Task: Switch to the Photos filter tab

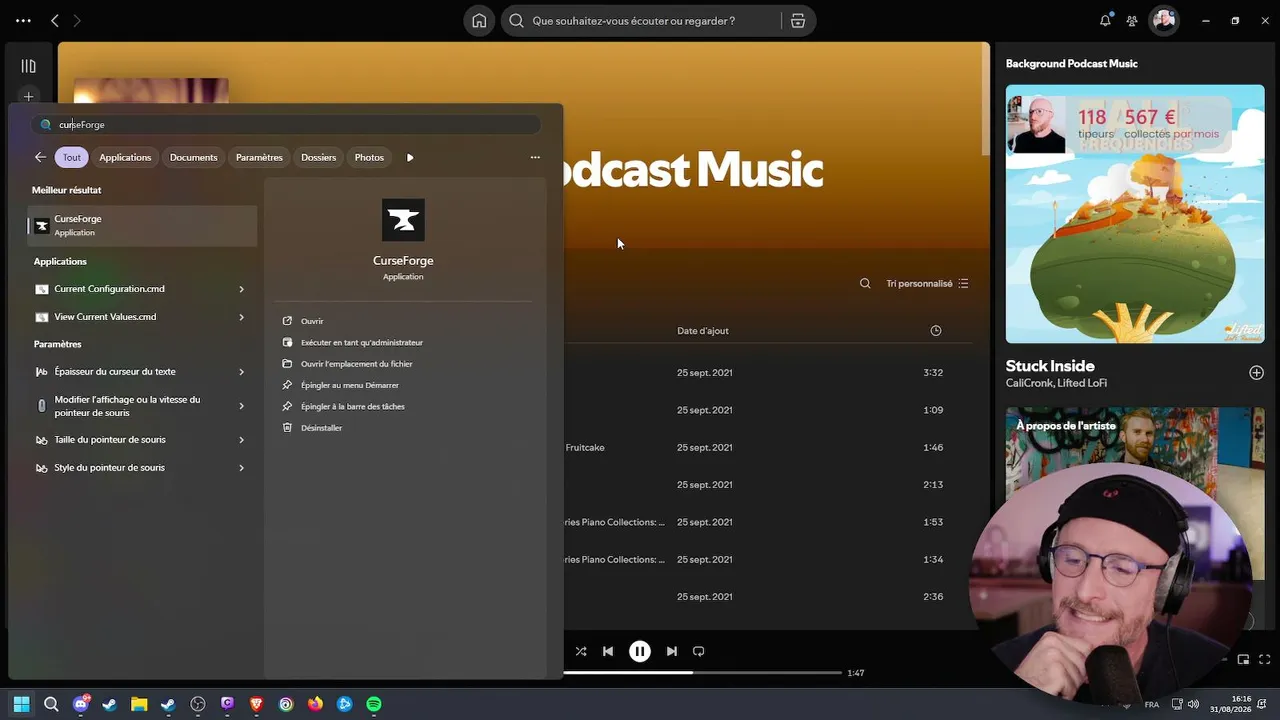Action: [x=369, y=157]
